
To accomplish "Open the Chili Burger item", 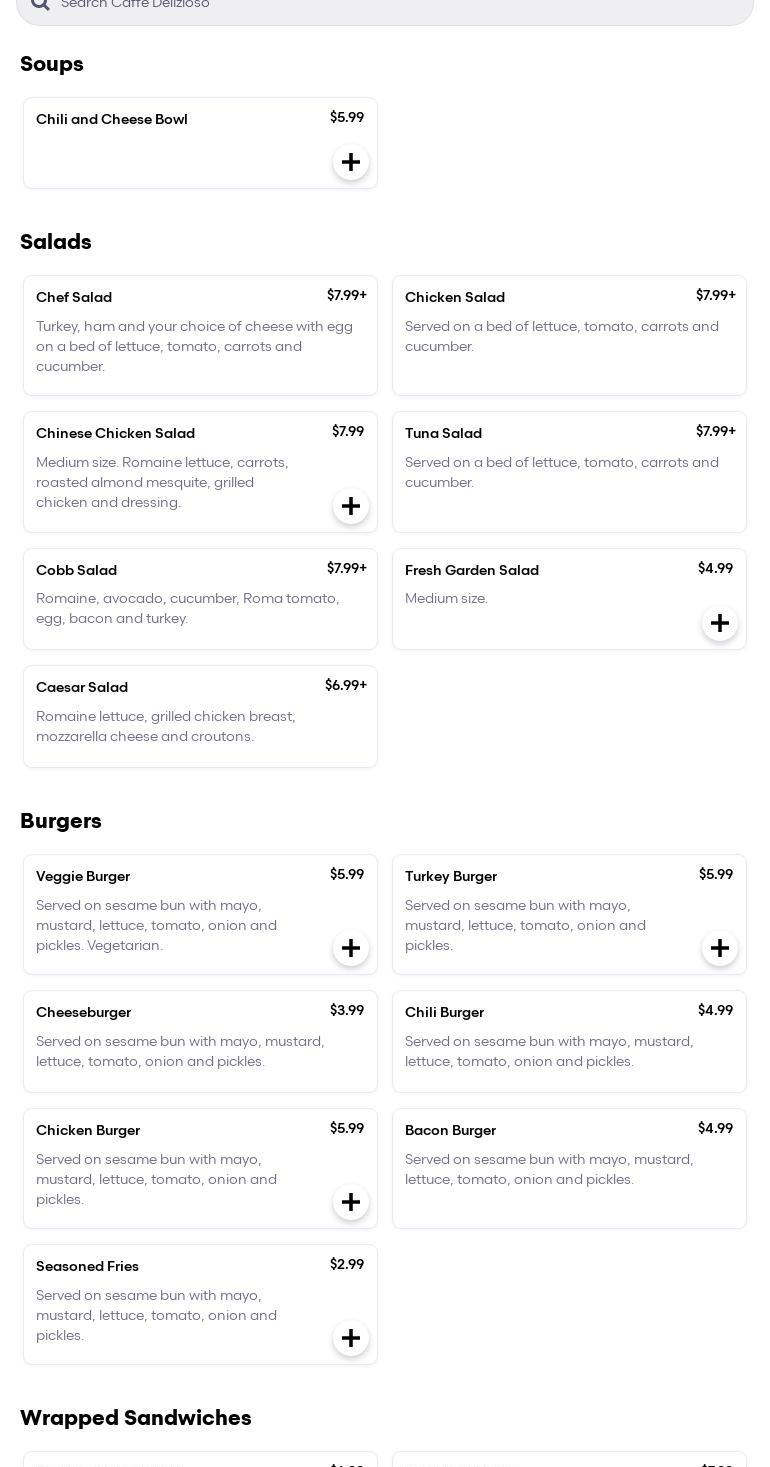I will pos(569,1041).
